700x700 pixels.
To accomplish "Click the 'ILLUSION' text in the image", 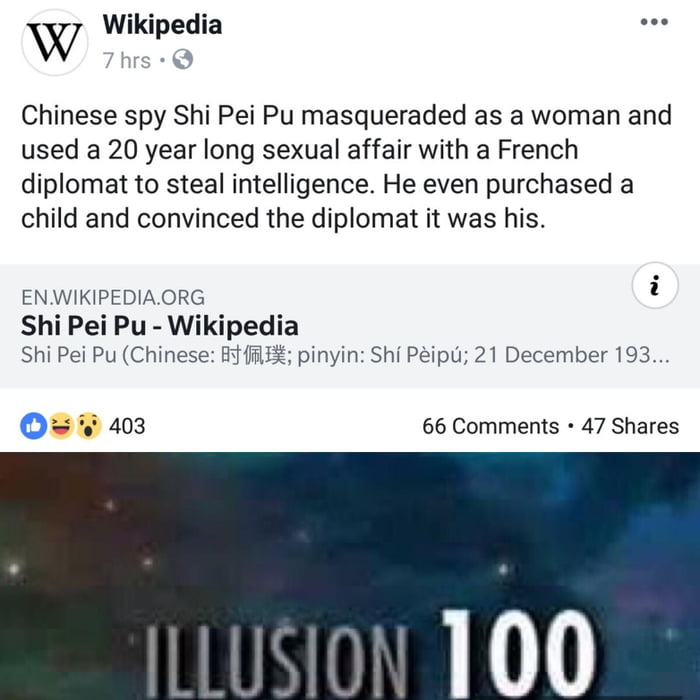I will pos(276,660).
